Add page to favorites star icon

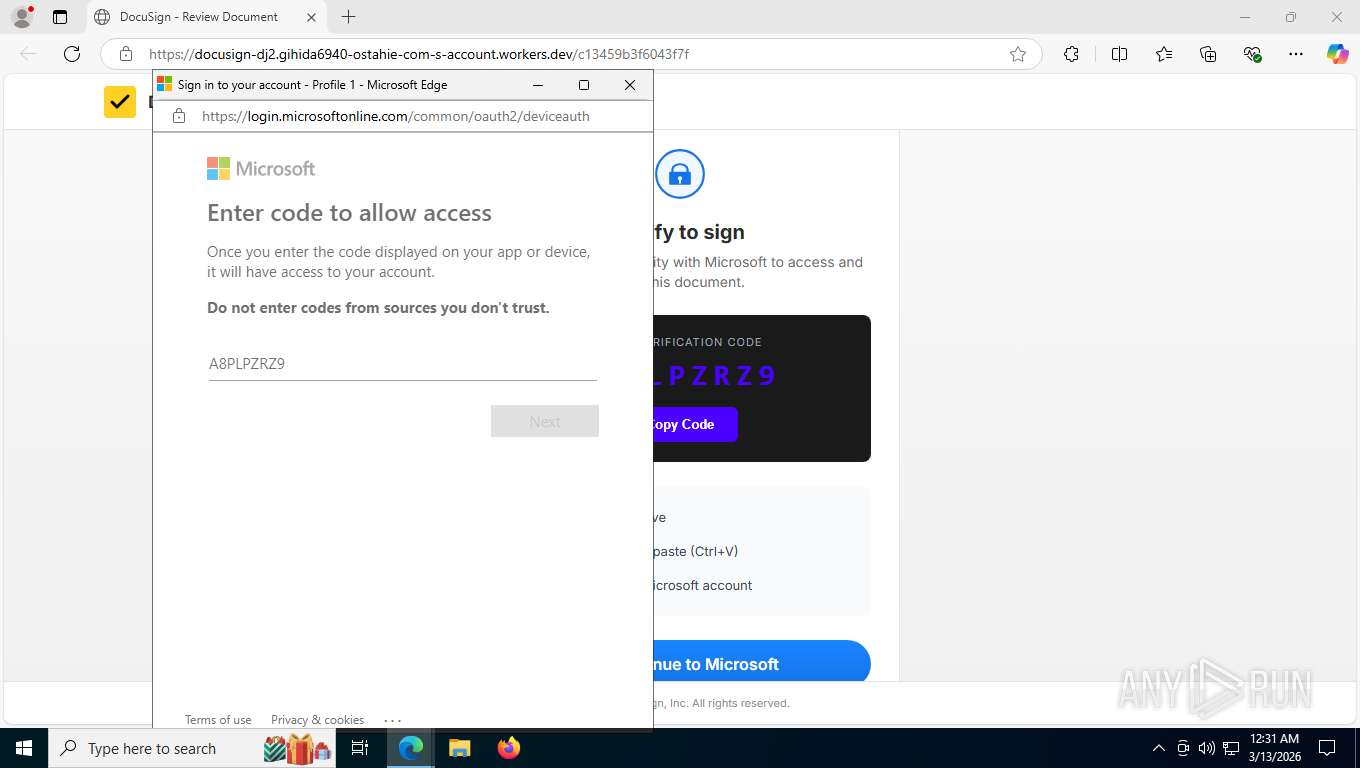[1018, 54]
